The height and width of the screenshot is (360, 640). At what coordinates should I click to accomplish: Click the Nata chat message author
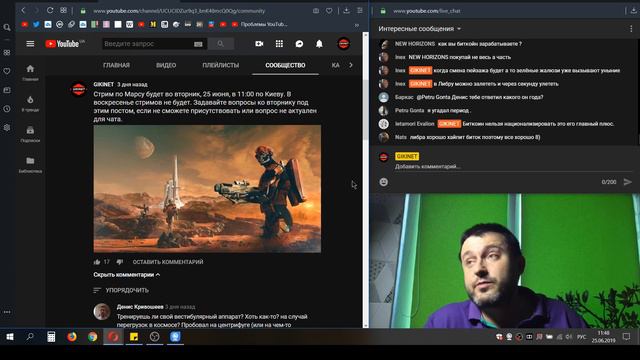[x=400, y=137]
